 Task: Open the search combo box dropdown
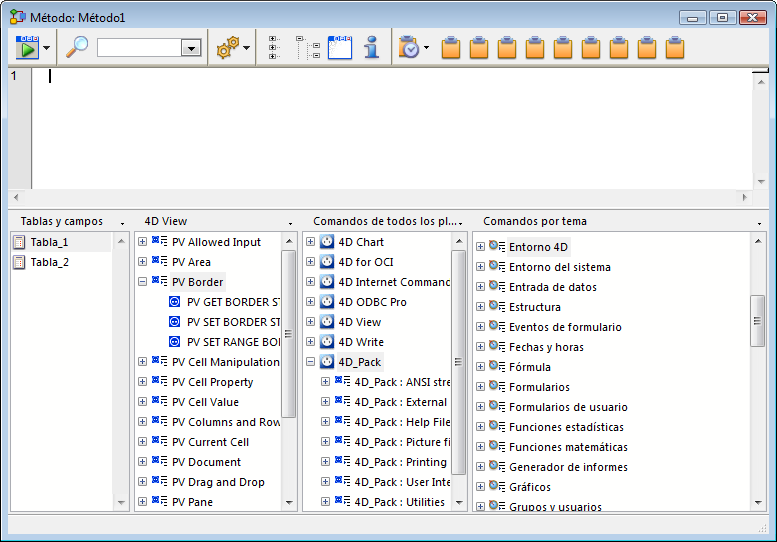190,48
